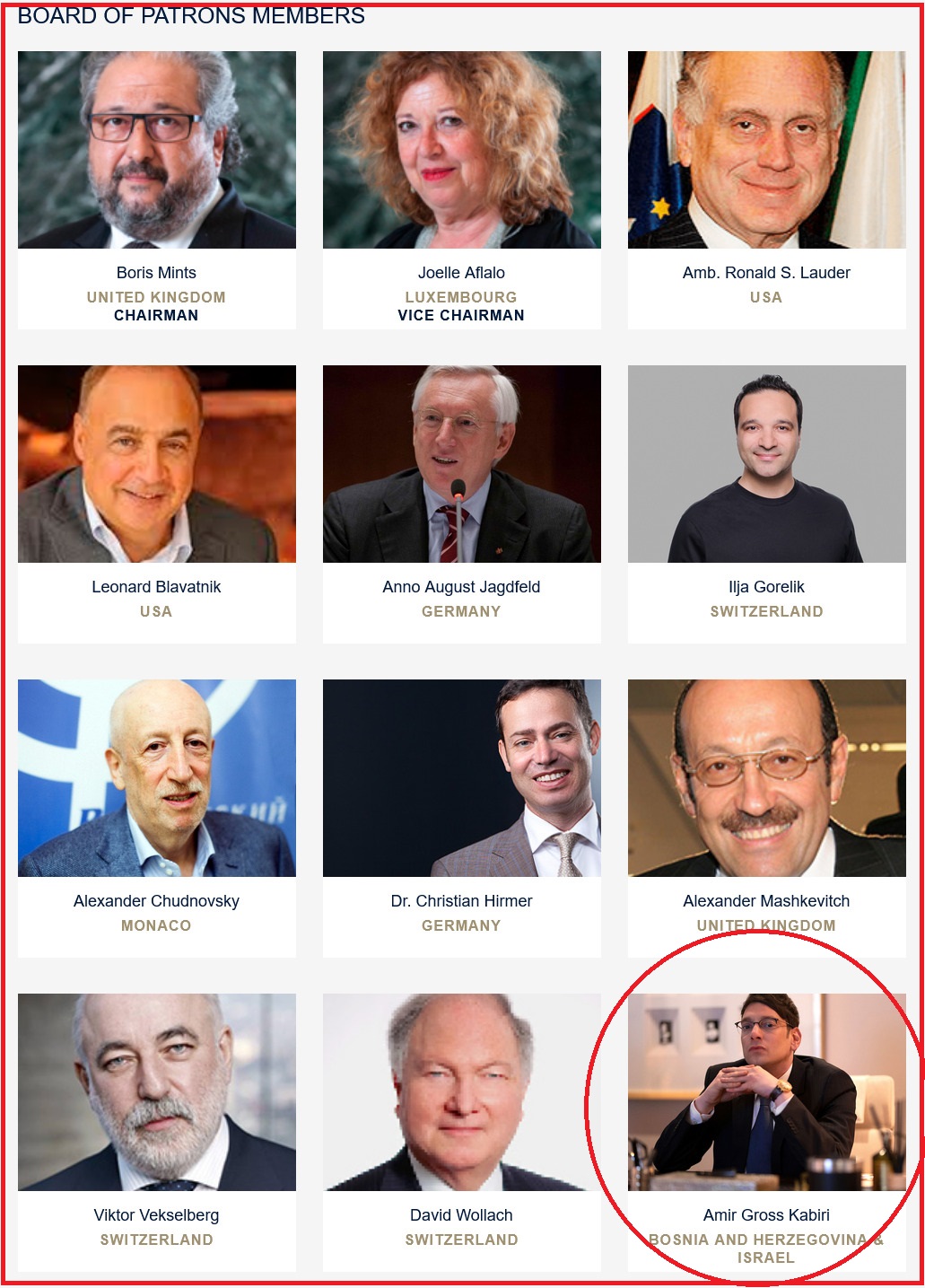Click the Ilja Gorelik name link
The width and height of the screenshot is (925, 1288).
(766, 587)
